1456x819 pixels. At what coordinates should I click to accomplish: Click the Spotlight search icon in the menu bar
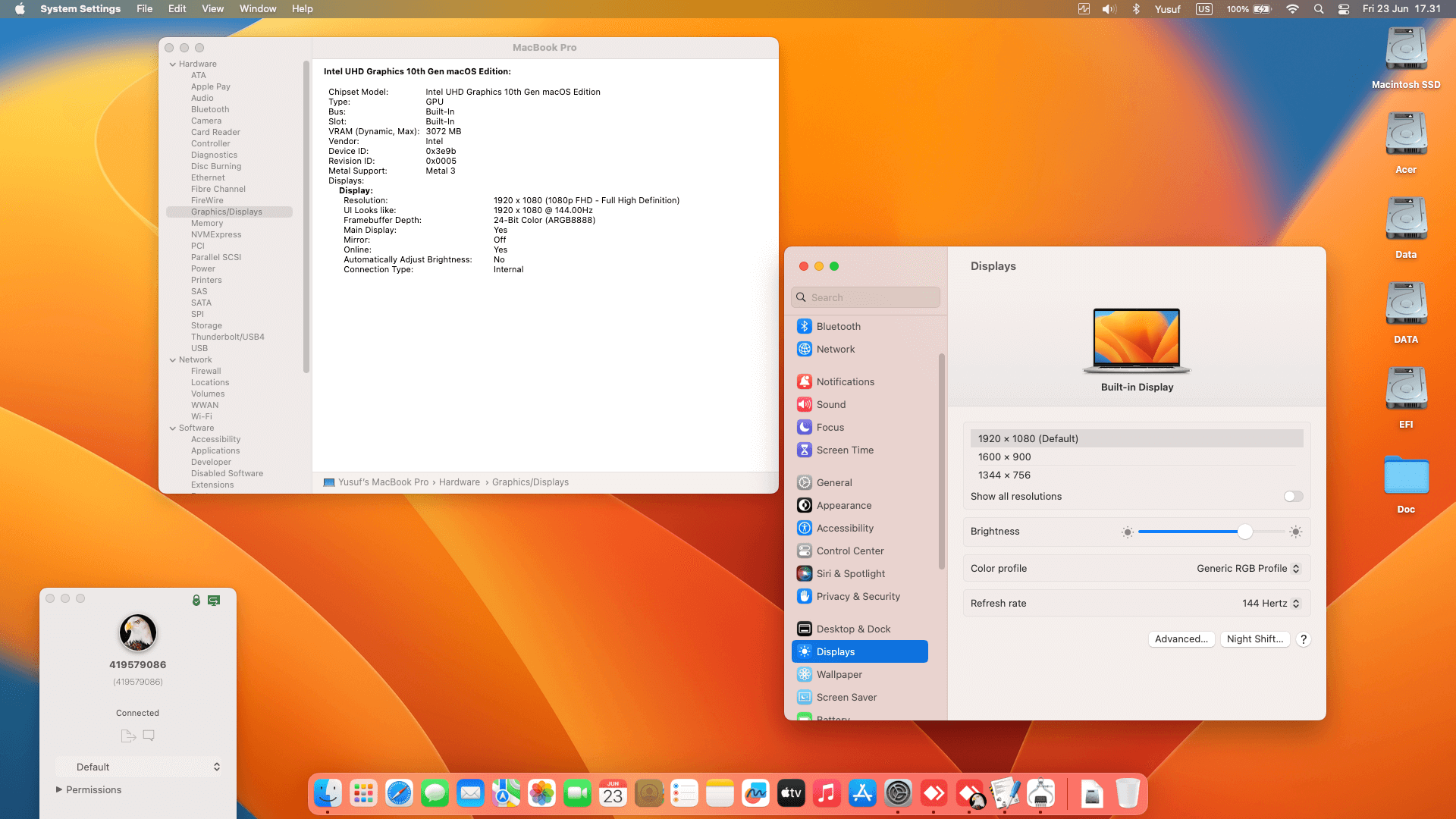(x=1319, y=9)
